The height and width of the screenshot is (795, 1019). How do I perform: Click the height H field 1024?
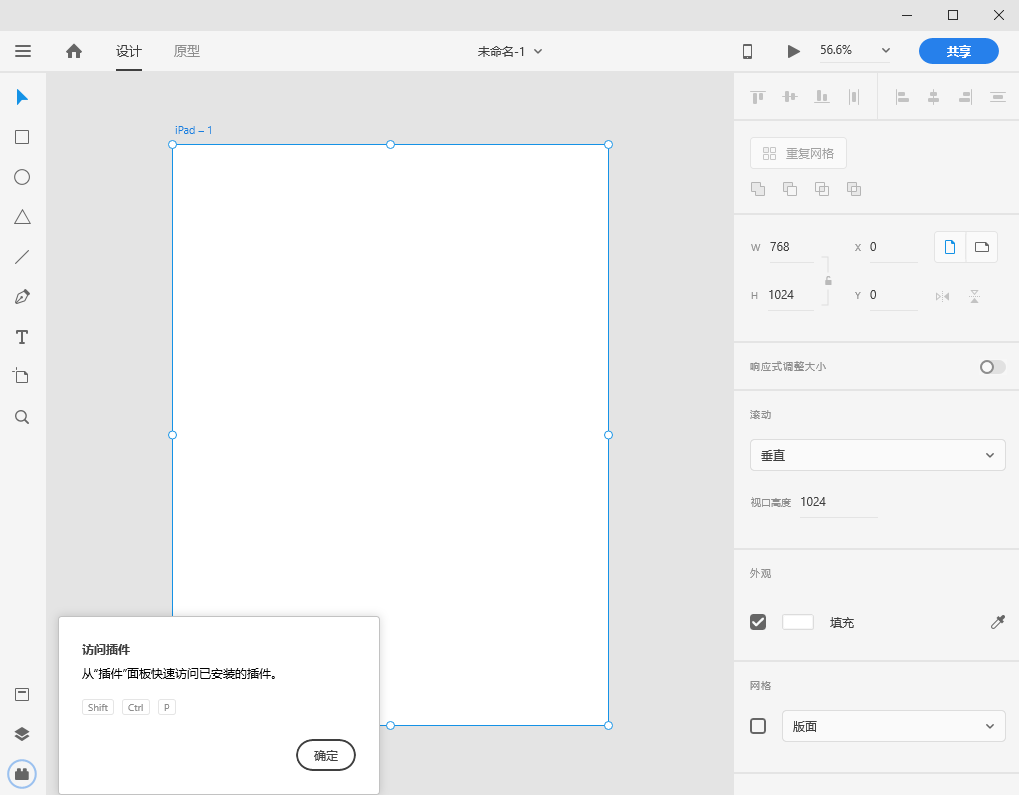coord(790,295)
